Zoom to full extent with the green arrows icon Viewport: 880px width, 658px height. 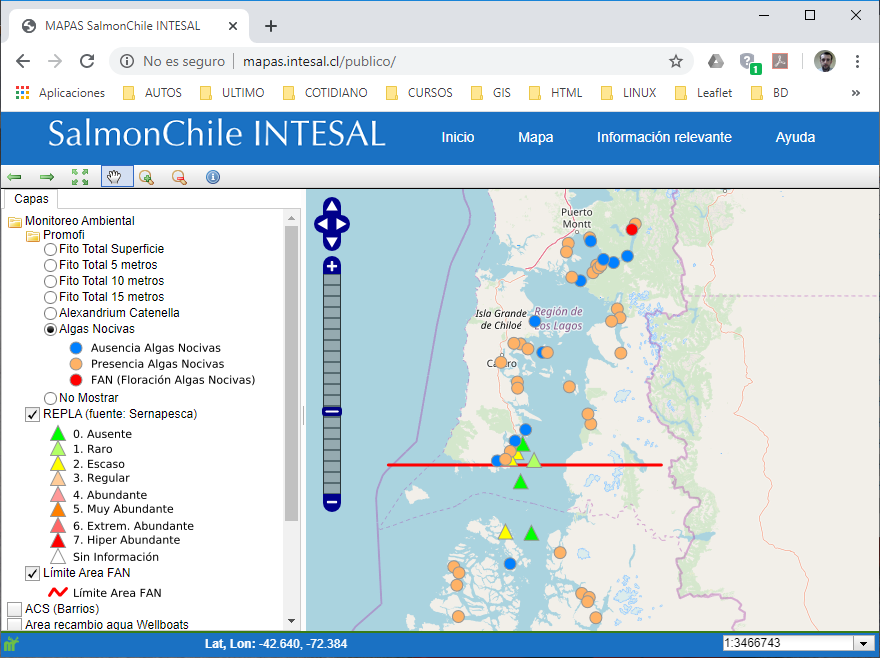pyautogui.click(x=80, y=177)
